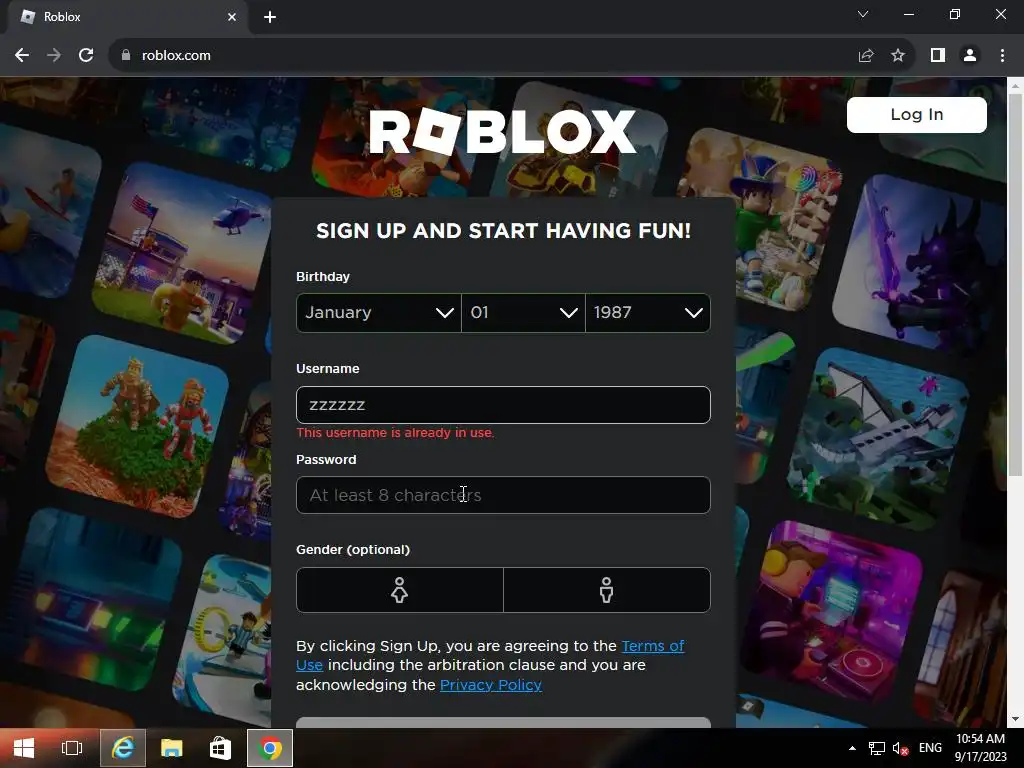Open the birthday month dropdown
Screen dimensions: 1024x768
[x=379, y=313]
